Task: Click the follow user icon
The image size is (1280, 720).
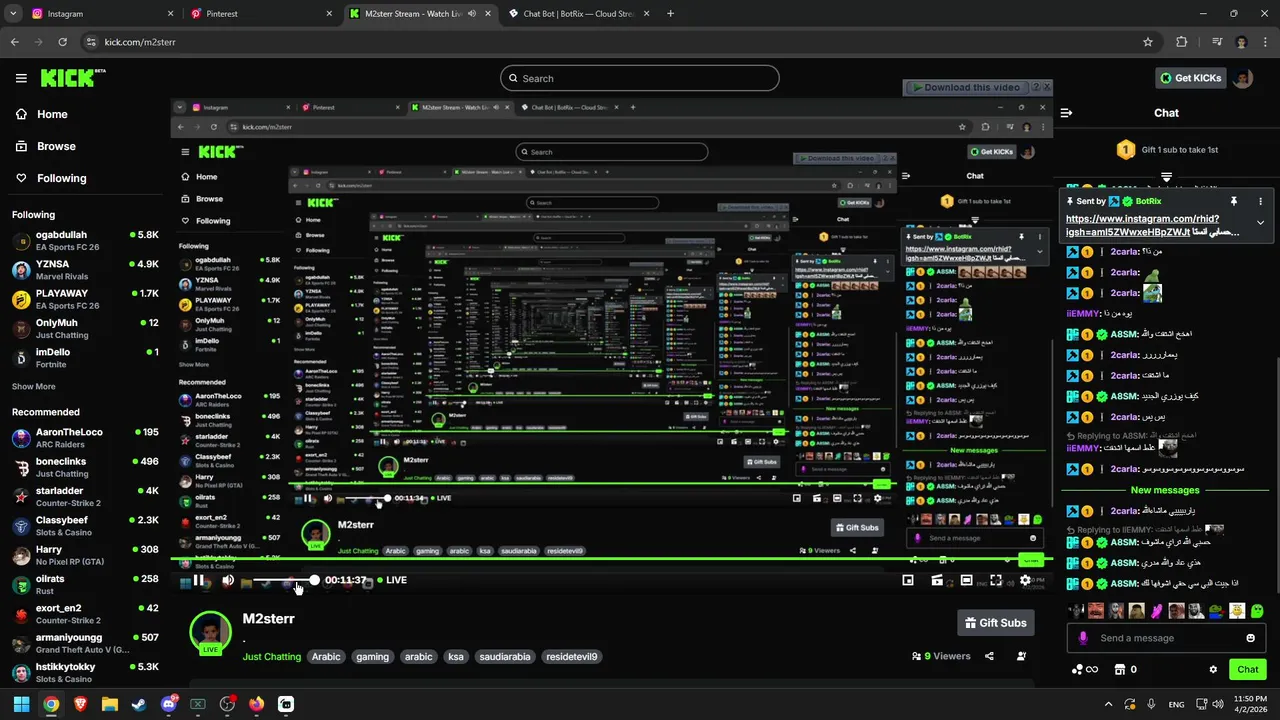Action: point(1021,656)
